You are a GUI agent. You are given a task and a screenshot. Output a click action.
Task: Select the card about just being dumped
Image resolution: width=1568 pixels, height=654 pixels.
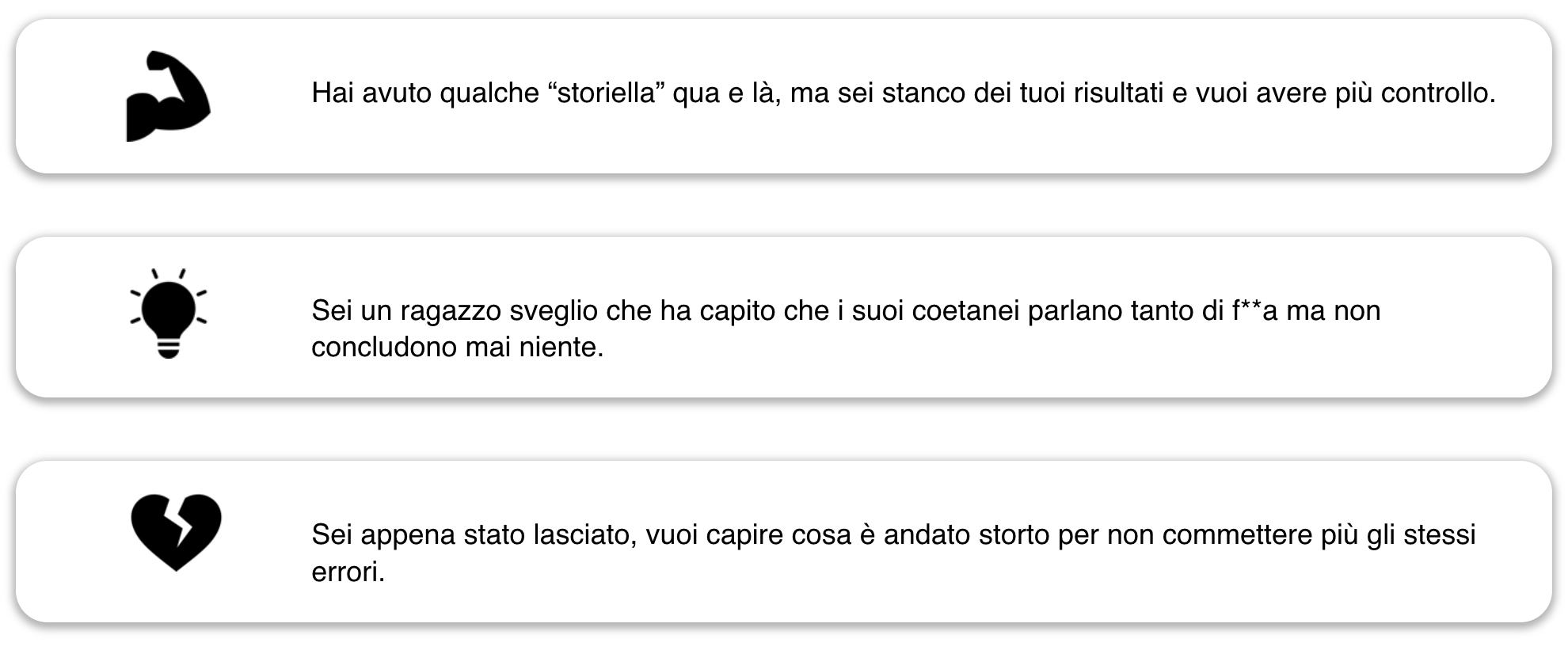pyautogui.click(x=784, y=542)
